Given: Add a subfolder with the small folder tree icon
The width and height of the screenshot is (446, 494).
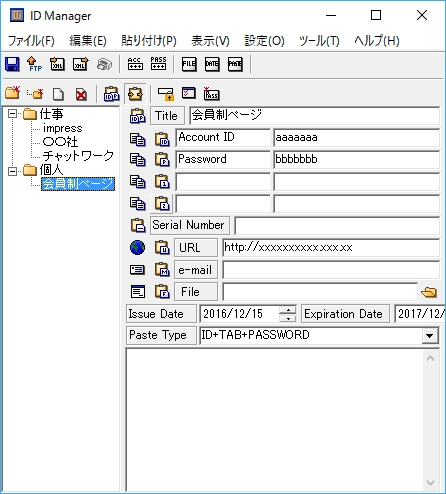Looking at the screenshot, I should point(35,94).
